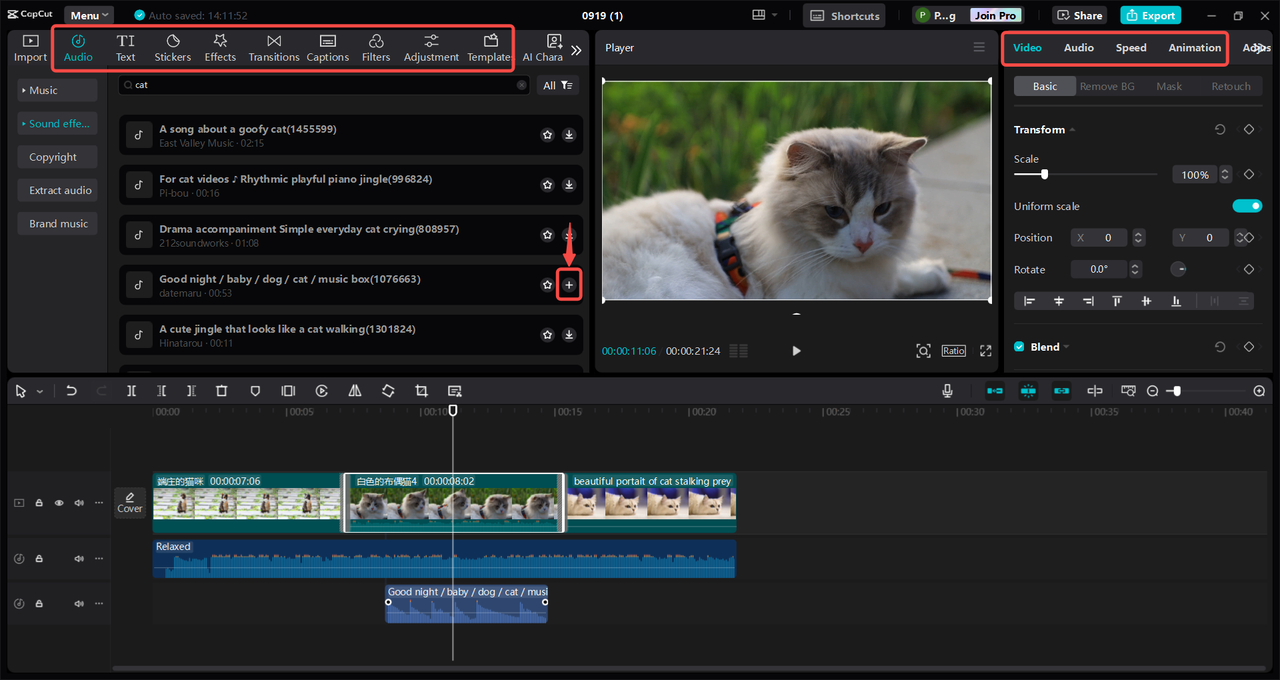Image resolution: width=1280 pixels, height=680 pixels.
Task: Add a Scale keyframe diamond
Action: pos(1249,174)
